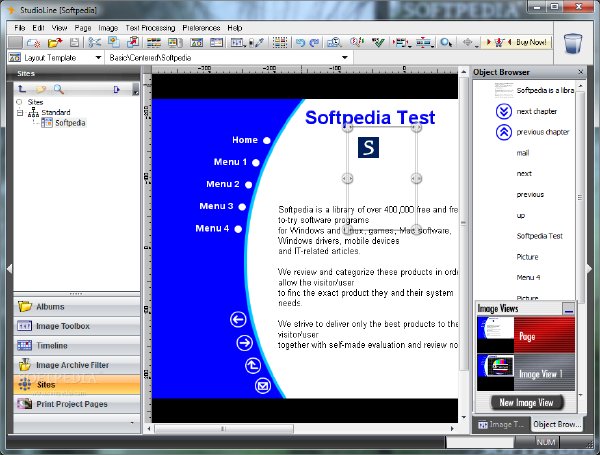The width and height of the screenshot is (600, 455).
Task: Click the left arrow circle on page canvas
Action: point(238,320)
